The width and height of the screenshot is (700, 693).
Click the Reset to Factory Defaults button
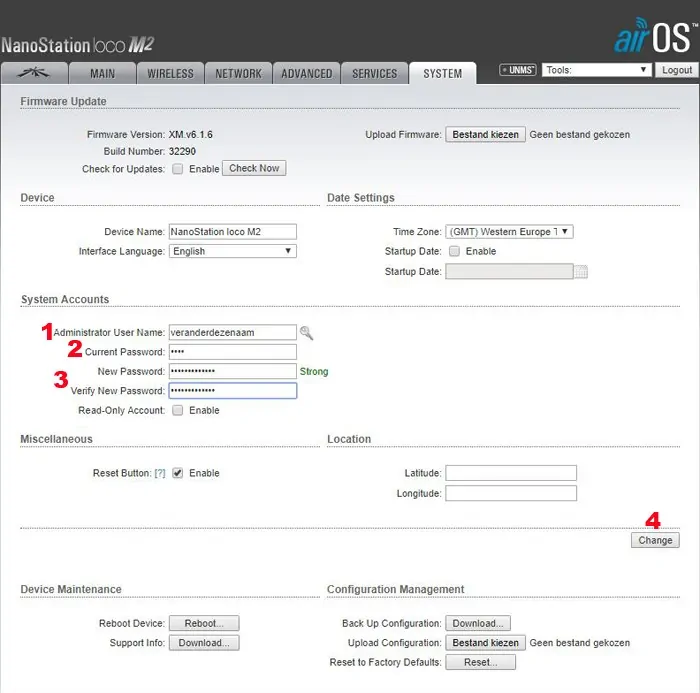[x=480, y=662]
